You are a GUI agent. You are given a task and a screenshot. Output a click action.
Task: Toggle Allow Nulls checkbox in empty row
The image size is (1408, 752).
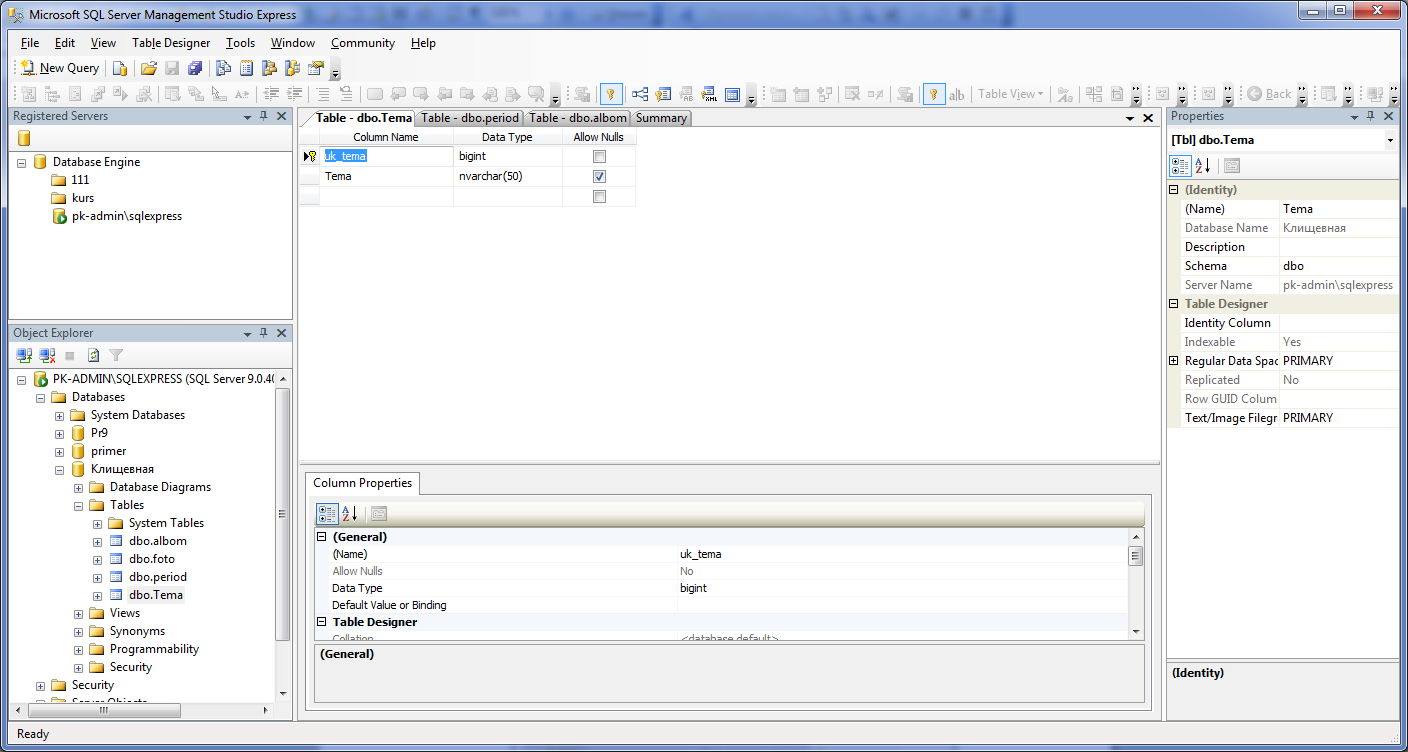[x=599, y=197]
